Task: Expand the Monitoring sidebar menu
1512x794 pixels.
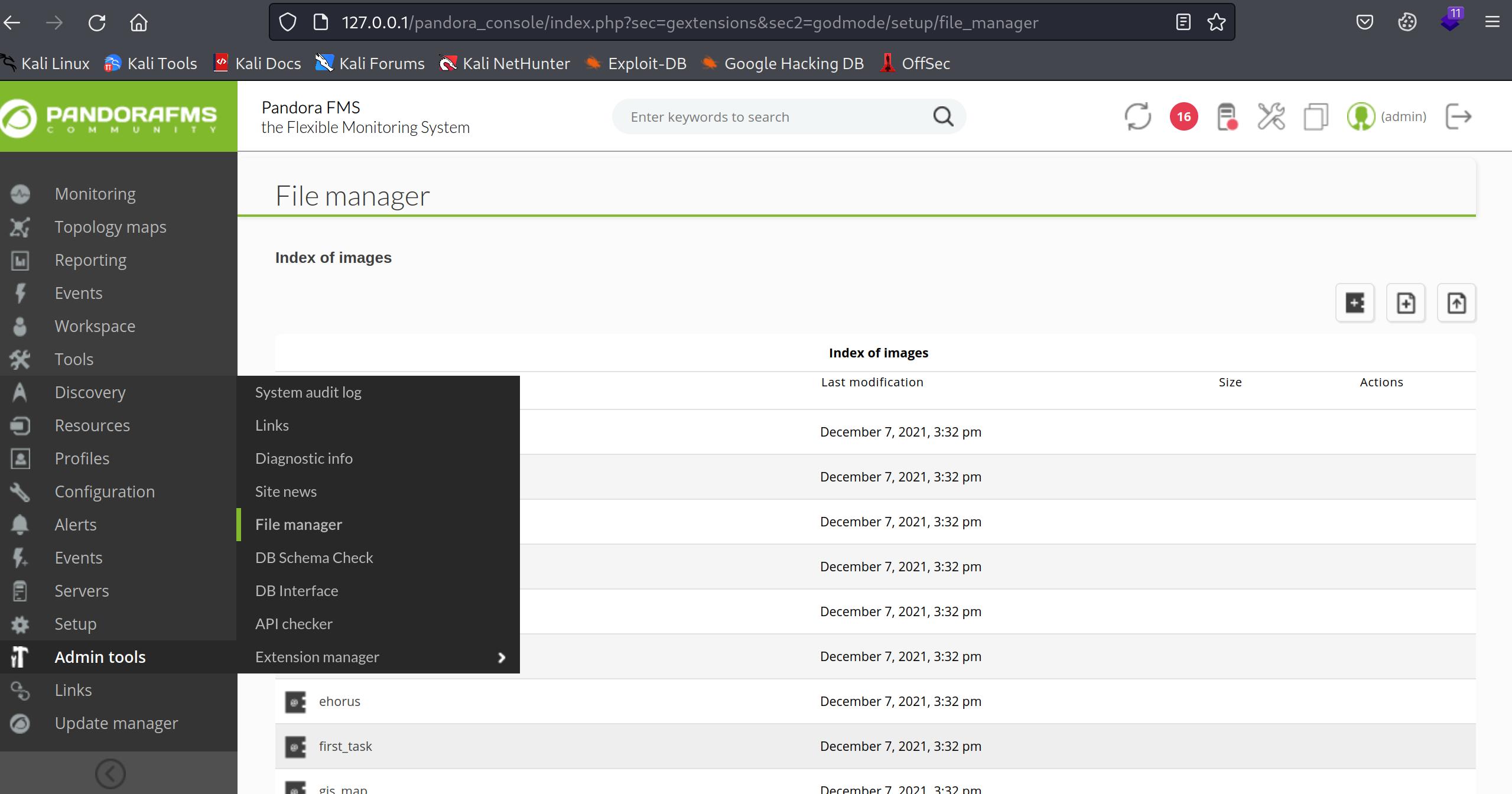Action: click(x=95, y=194)
